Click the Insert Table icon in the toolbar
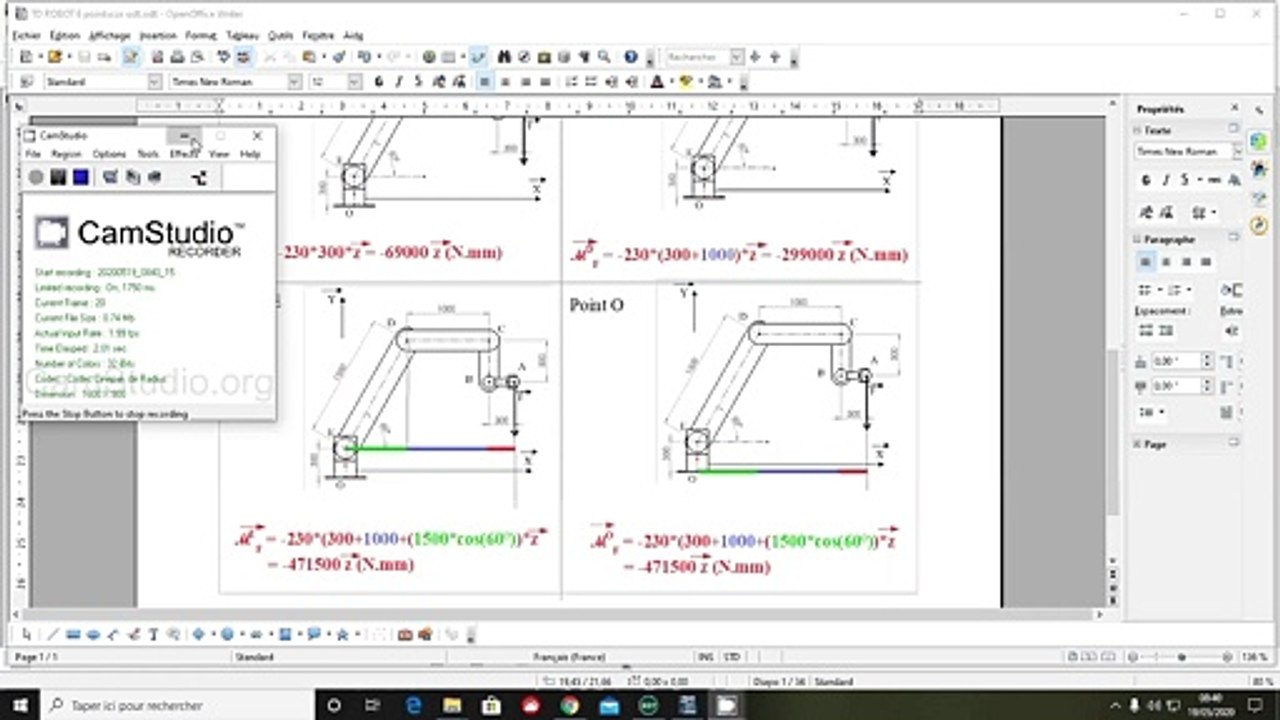The height and width of the screenshot is (720, 1280). [449, 58]
